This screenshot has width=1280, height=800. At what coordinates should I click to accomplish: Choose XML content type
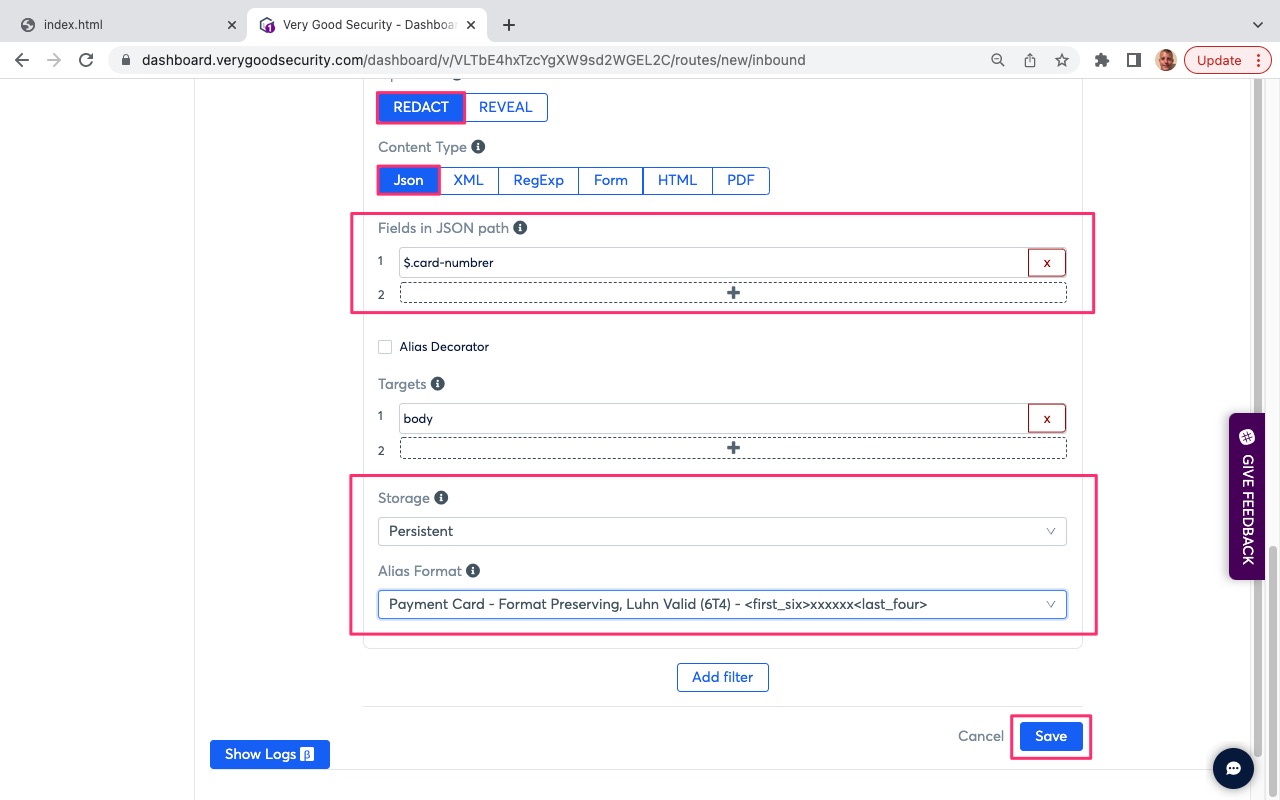point(468,180)
